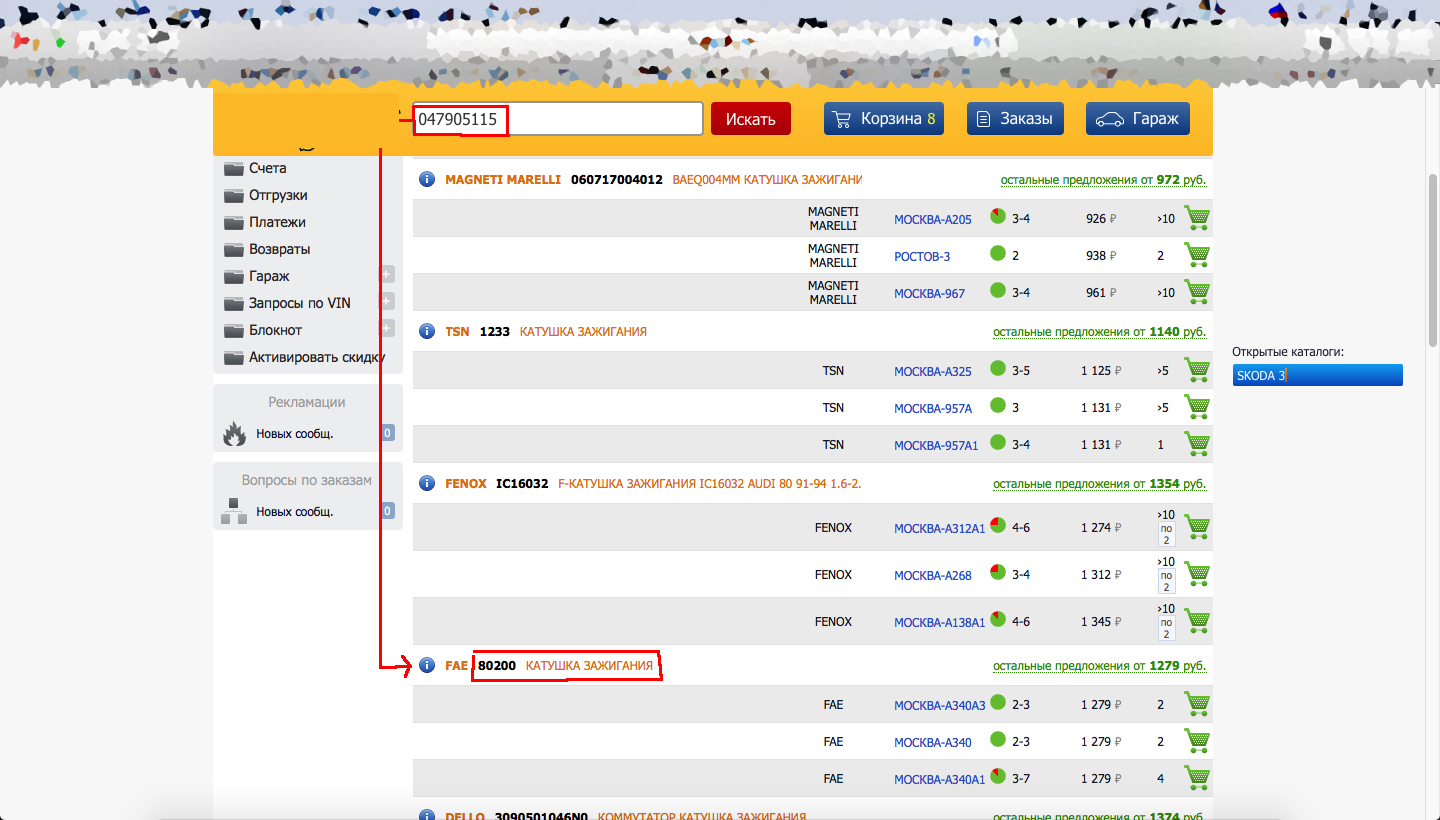Open warehouse link МОСКВА-А205

pos(932,220)
